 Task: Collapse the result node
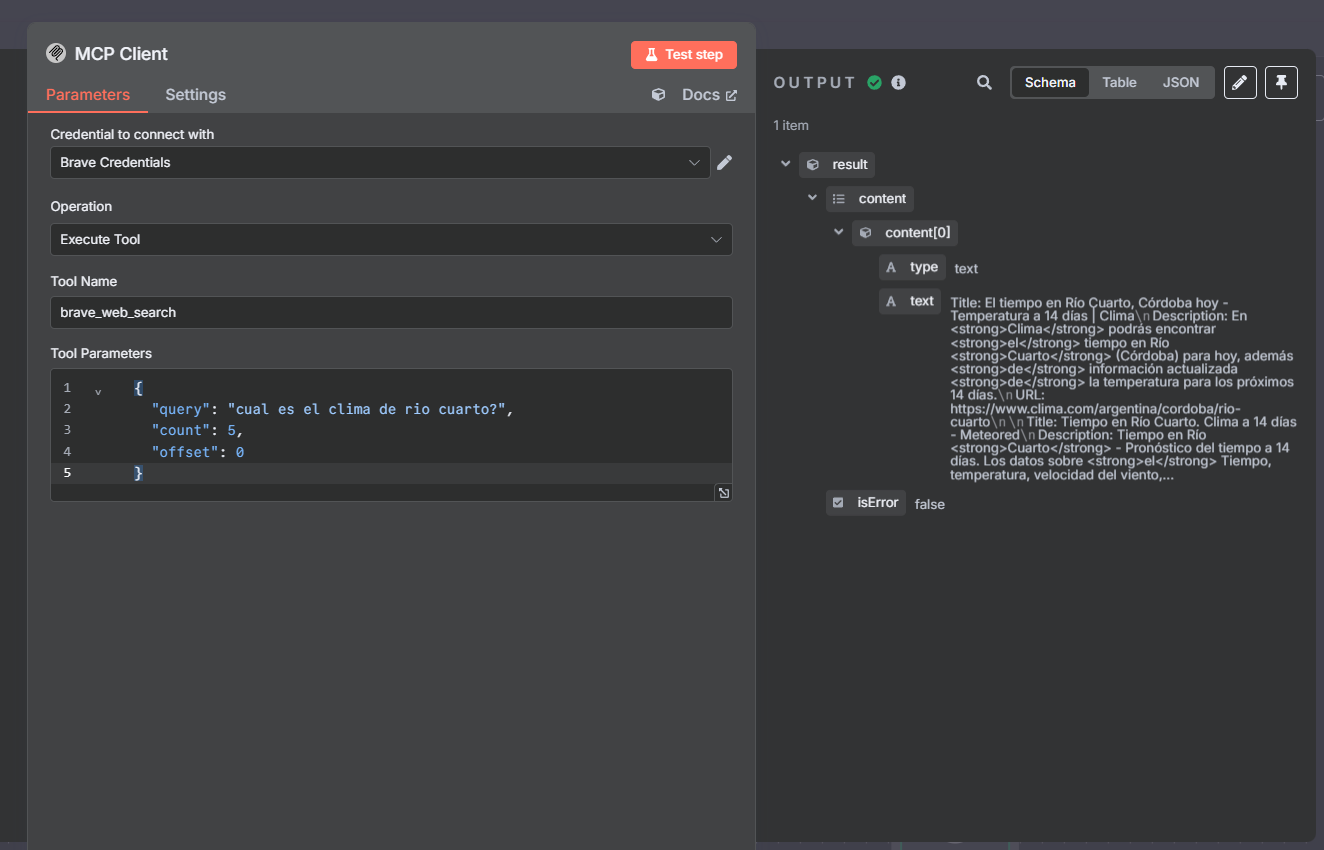pyautogui.click(x=786, y=164)
